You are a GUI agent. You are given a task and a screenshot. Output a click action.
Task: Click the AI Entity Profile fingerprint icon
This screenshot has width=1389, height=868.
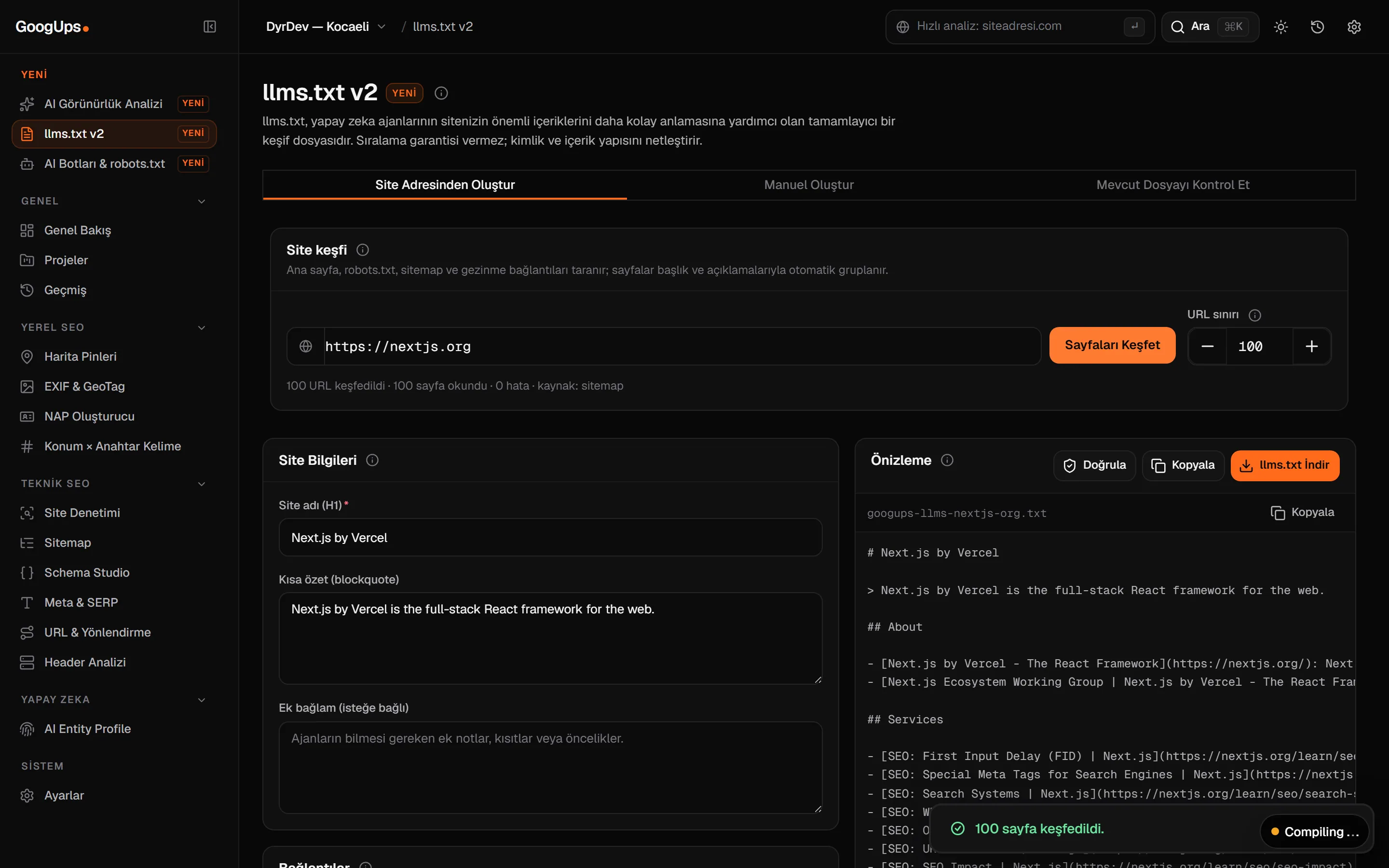click(27, 729)
